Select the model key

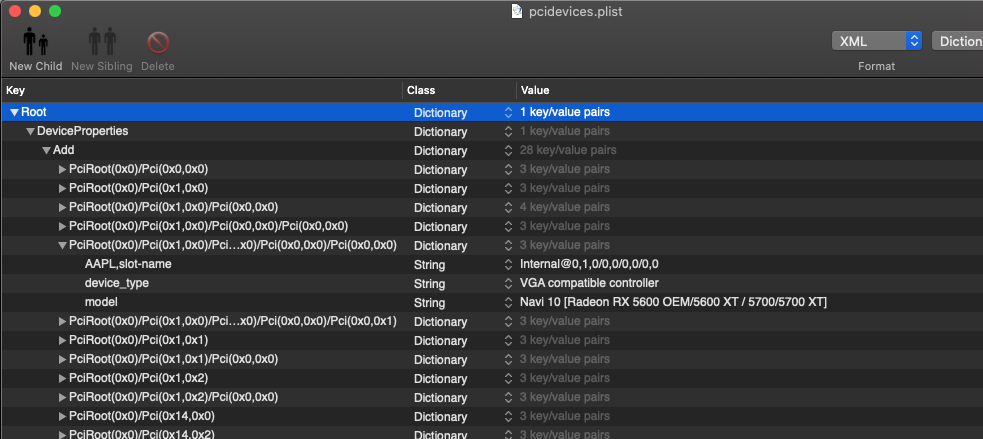[101, 302]
